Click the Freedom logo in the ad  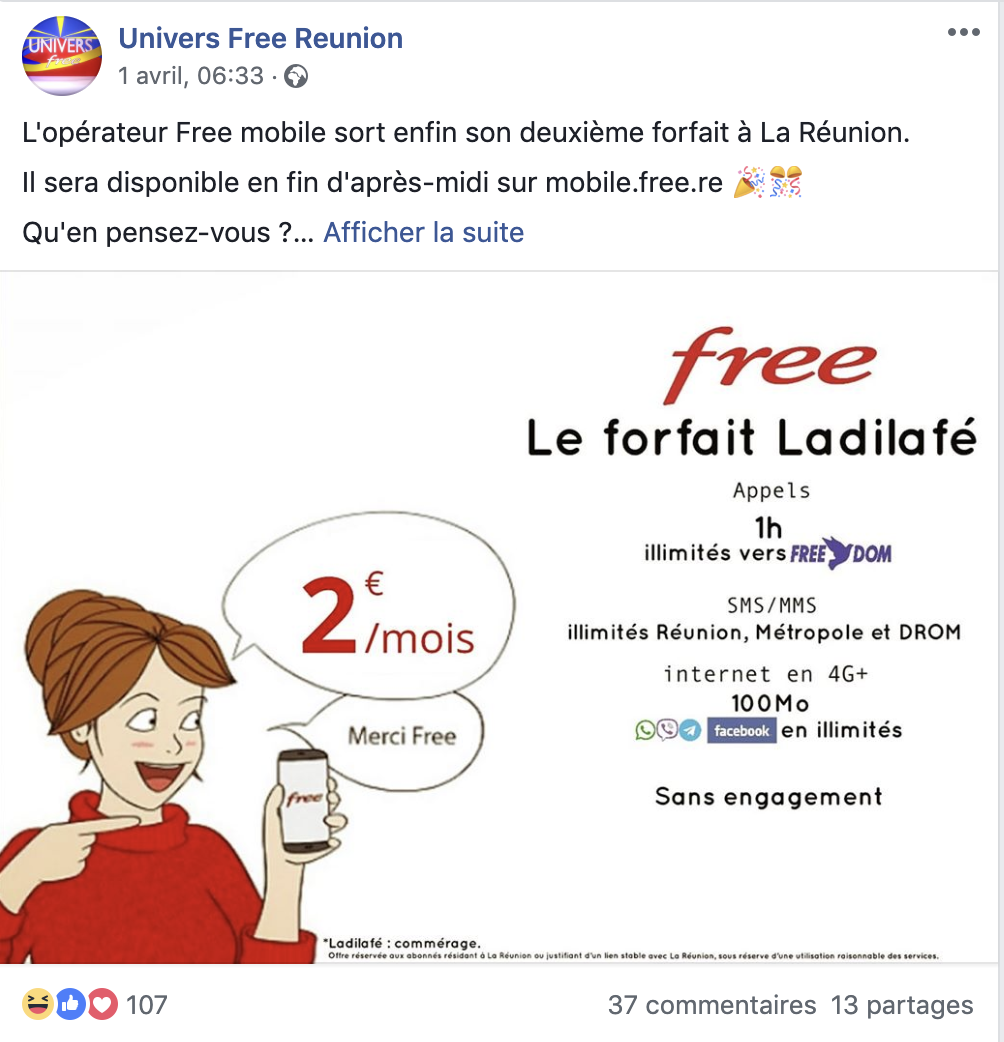coord(841,553)
